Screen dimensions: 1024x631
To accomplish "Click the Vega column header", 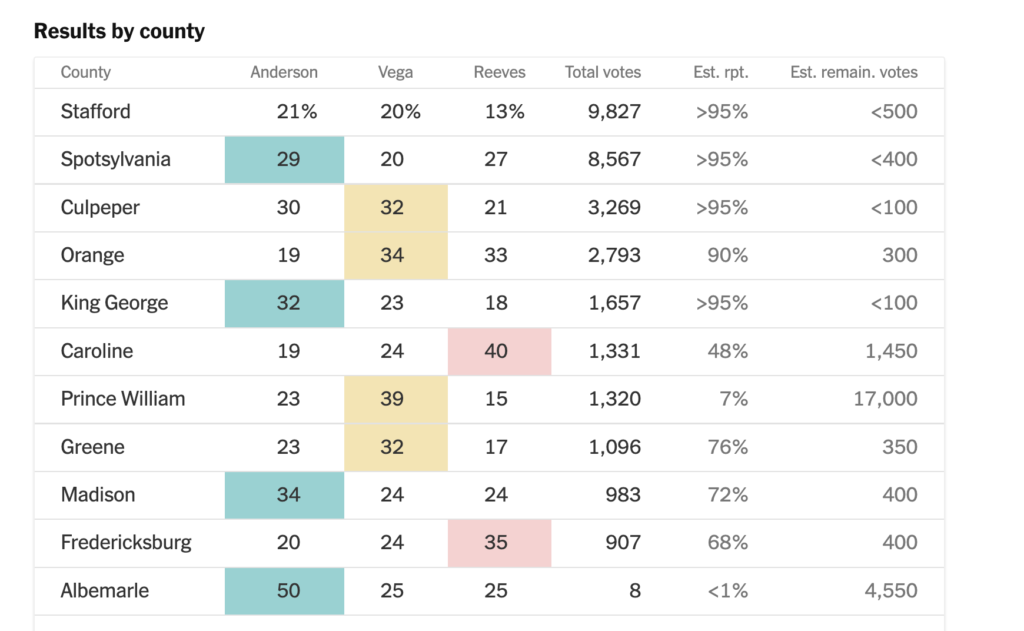I will tap(395, 72).
